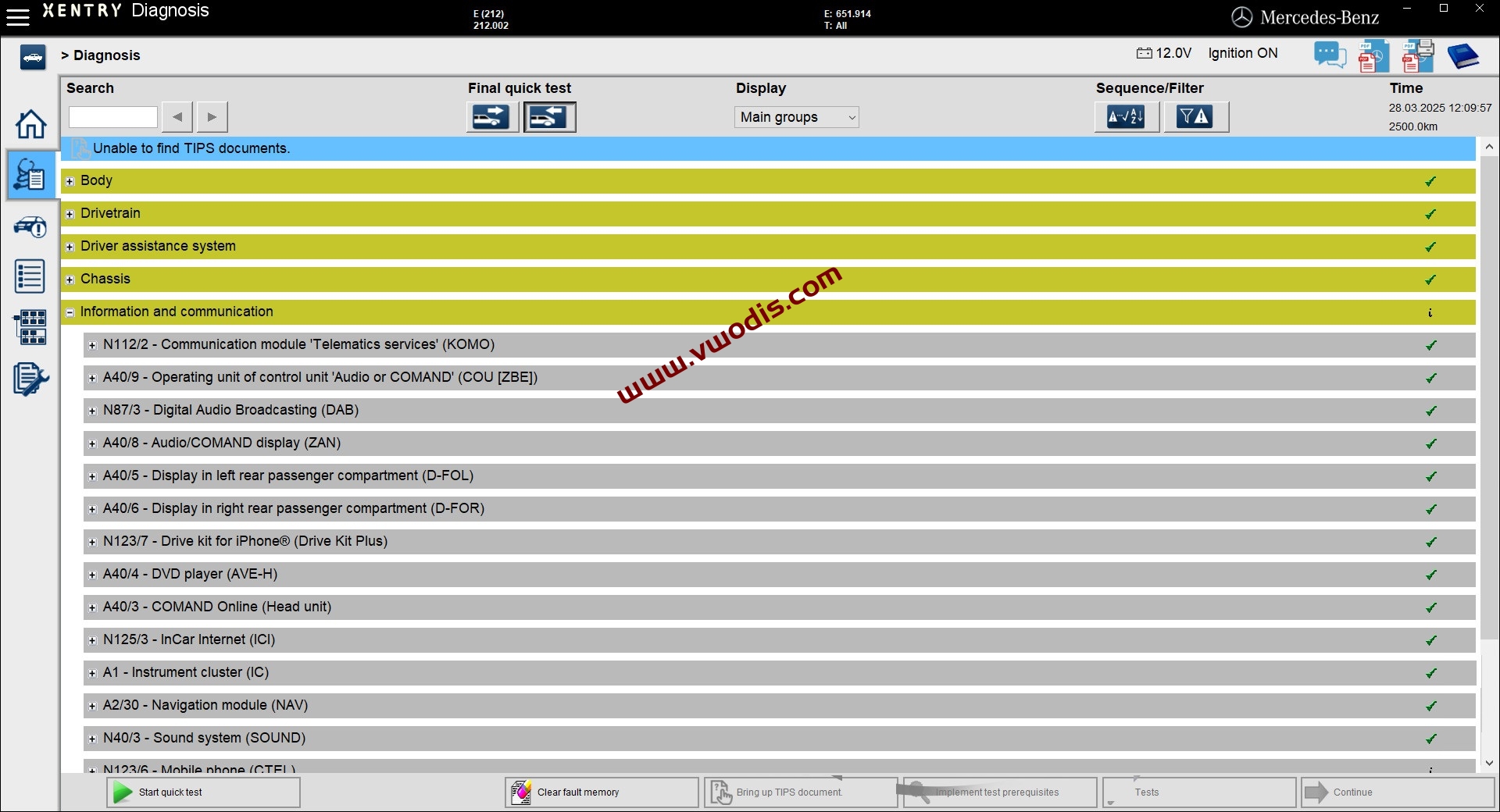Click the Continue button
The image size is (1500, 812).
1398,792
